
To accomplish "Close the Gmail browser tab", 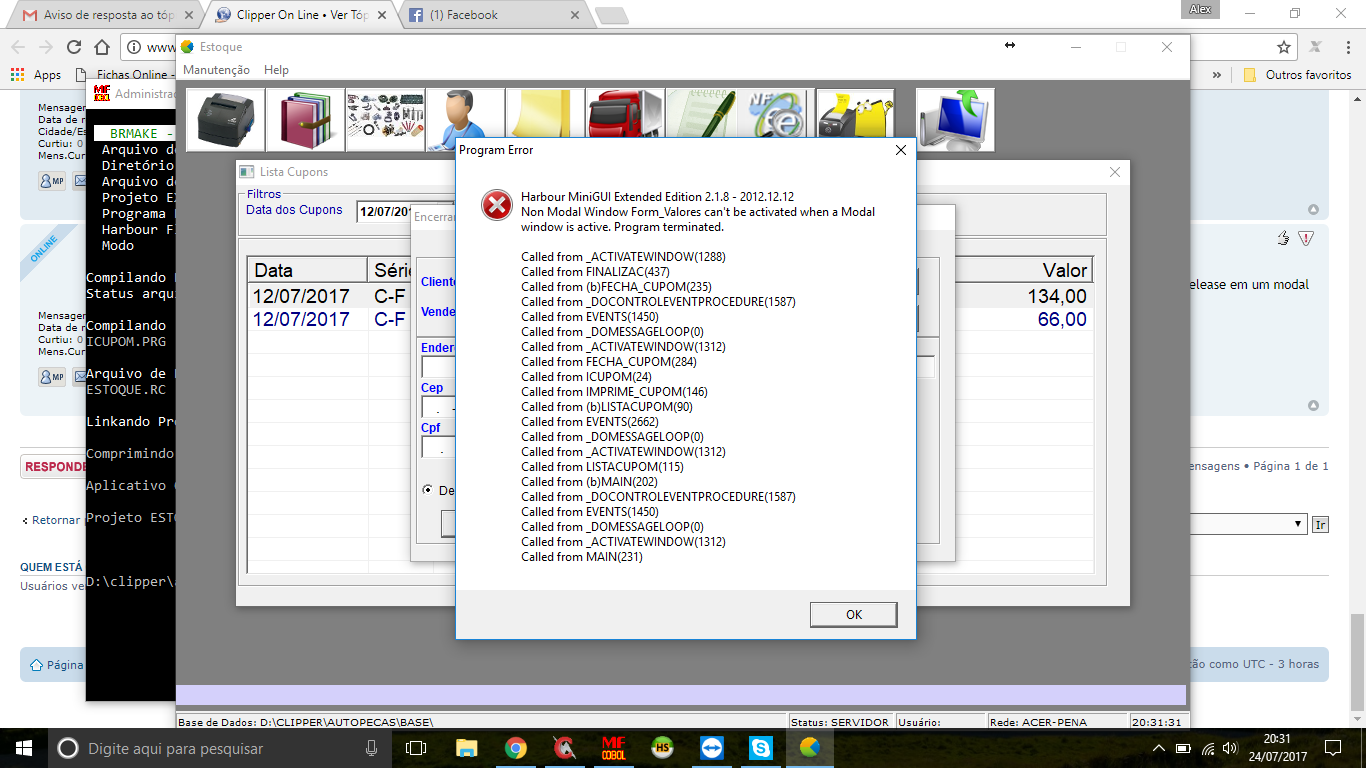I will (191, 15).
